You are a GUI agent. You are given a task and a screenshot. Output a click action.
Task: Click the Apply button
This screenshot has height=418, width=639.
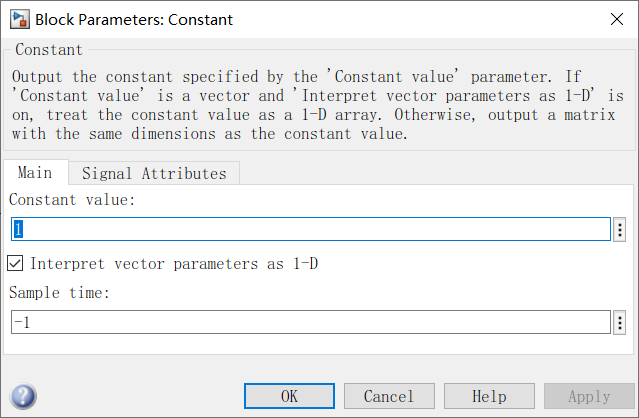(x=589, y=396)
